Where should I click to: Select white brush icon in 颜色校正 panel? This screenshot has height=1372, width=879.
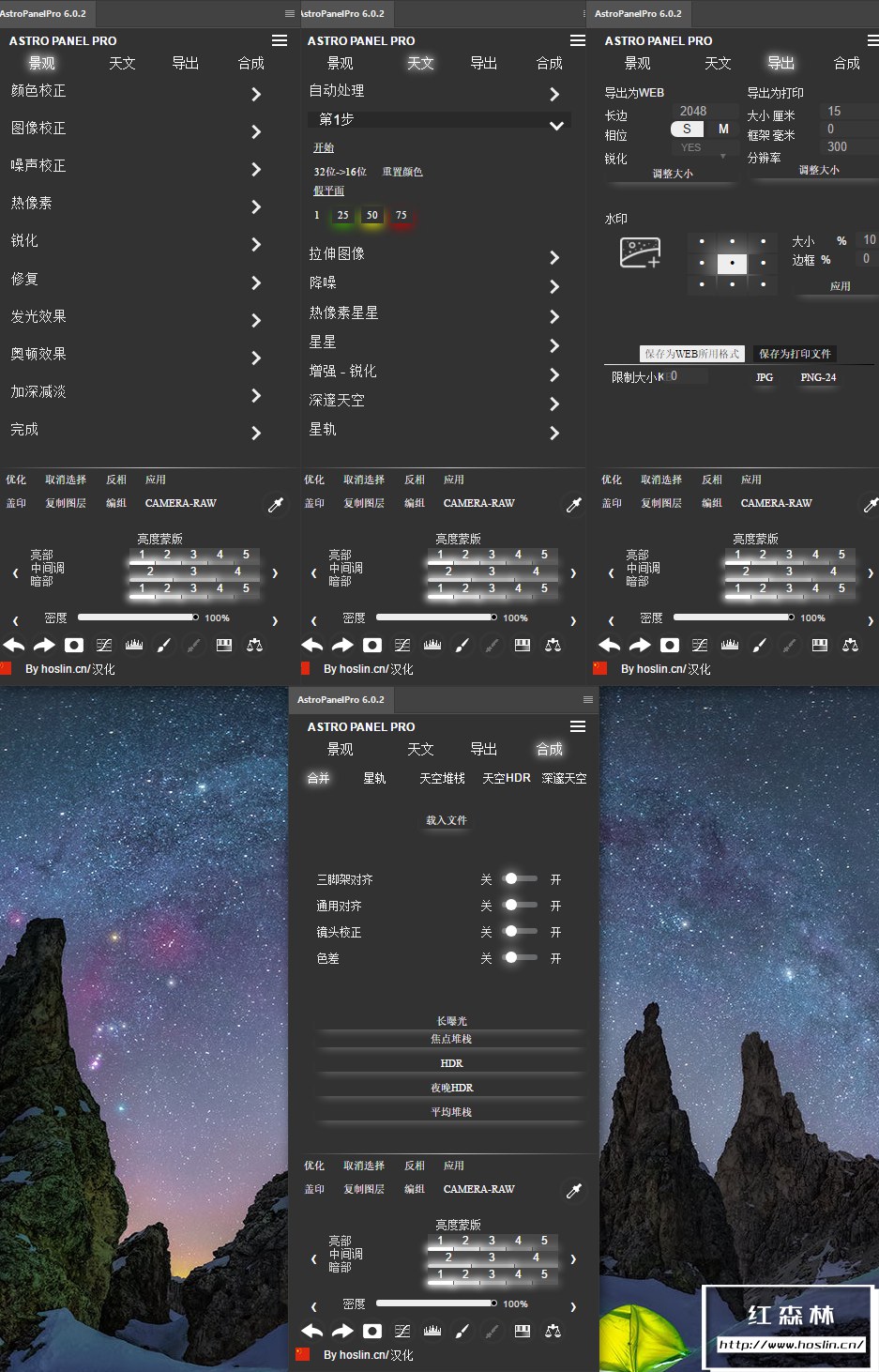[x=163, y=645]
